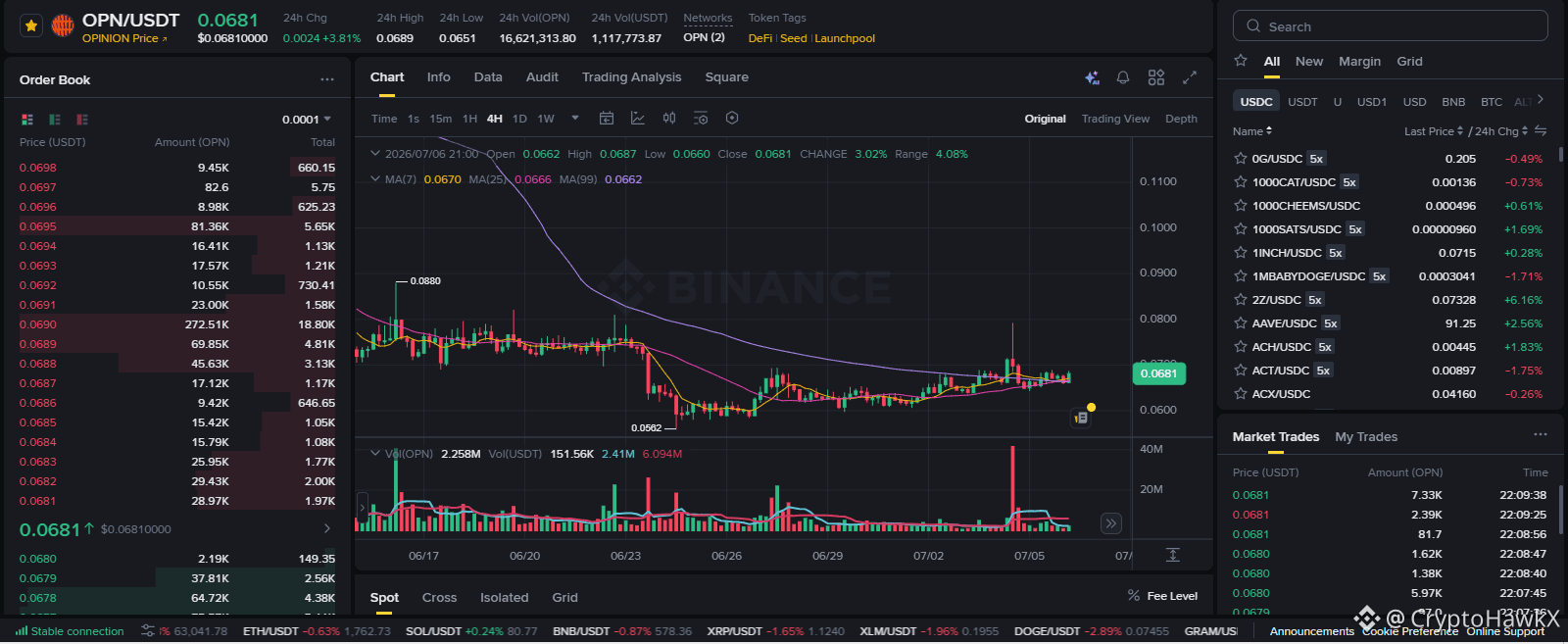The width and height of the screenshot is (1568, 644).
Task: Open the hexagon chart settings icon
Action: 732,119
